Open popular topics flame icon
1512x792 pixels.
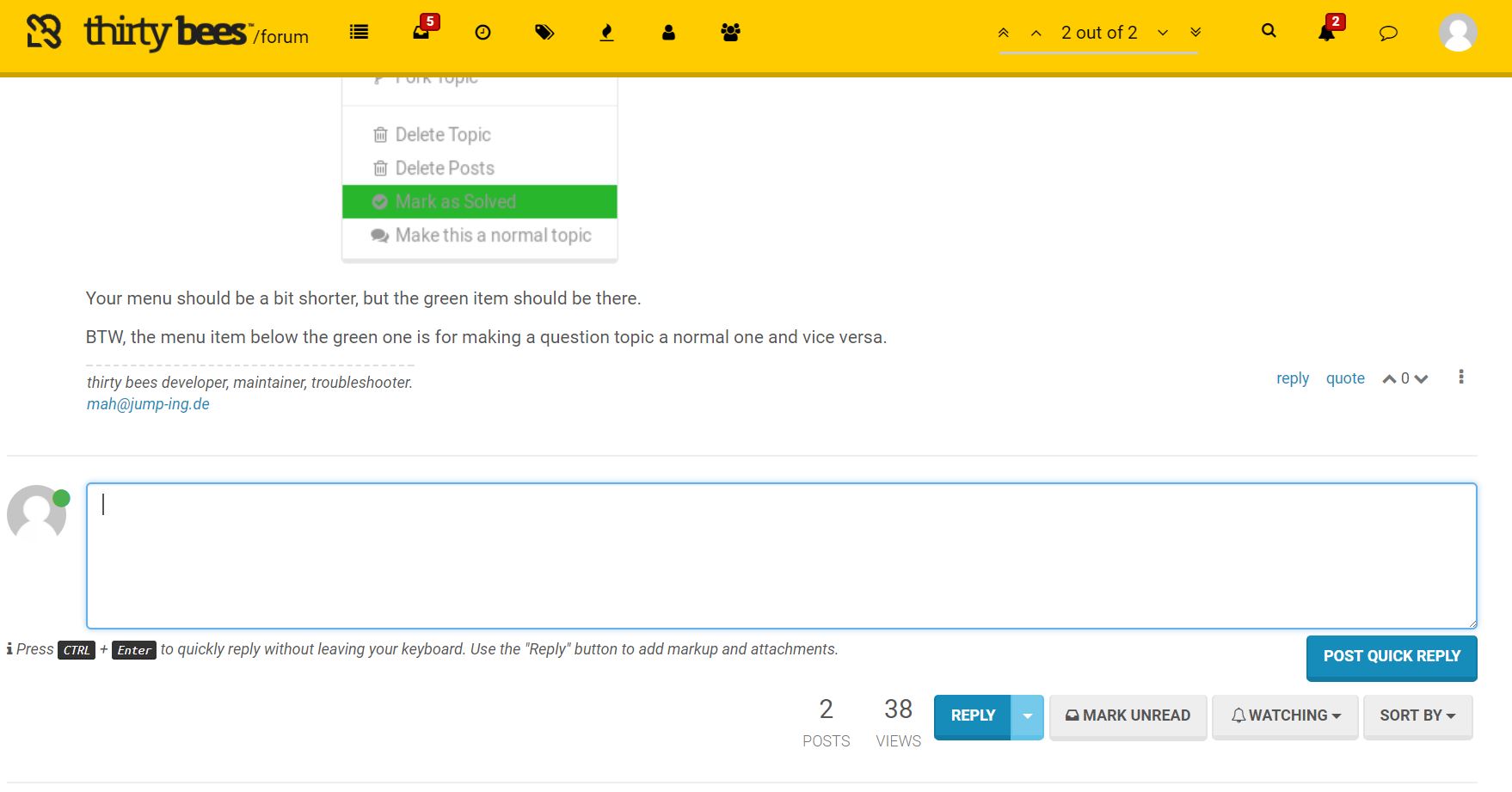tap(606, 33)
